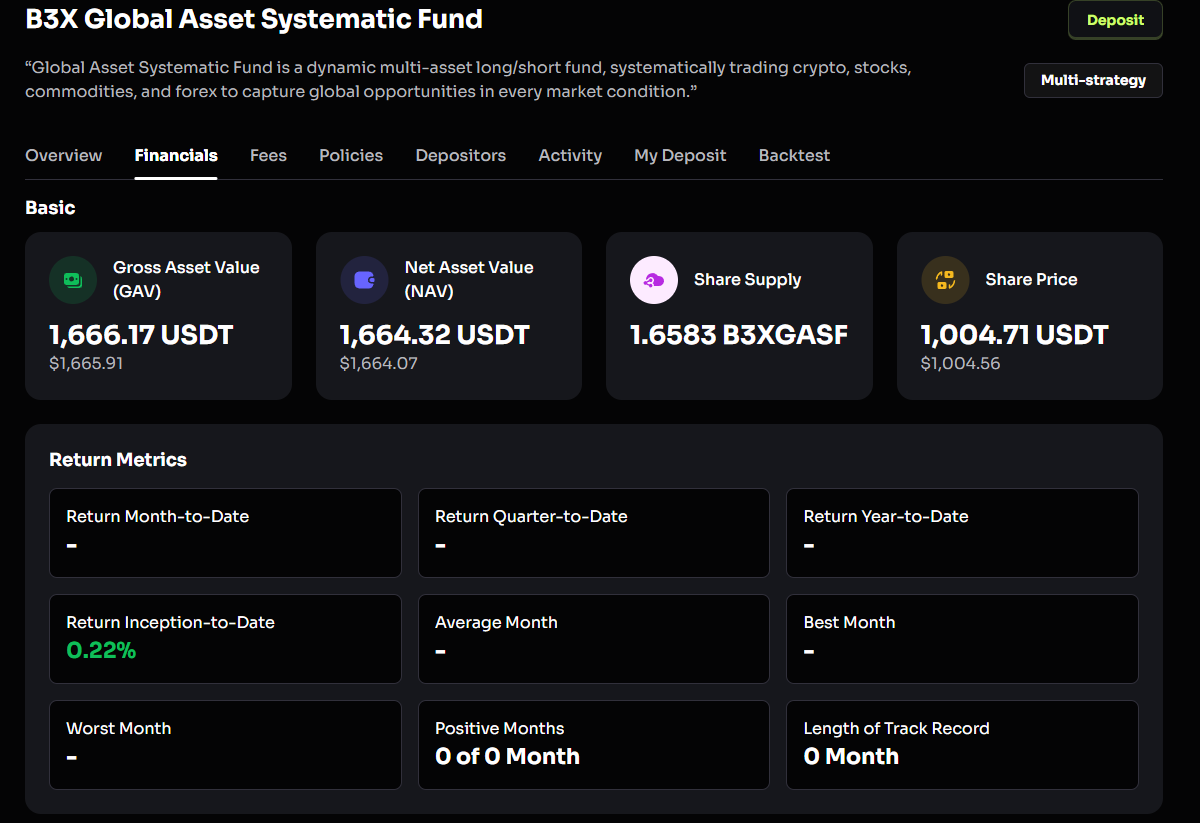Click the Share Price gold icon
The height and width of the screenshot is (823, 1200).
coord(945,280)
